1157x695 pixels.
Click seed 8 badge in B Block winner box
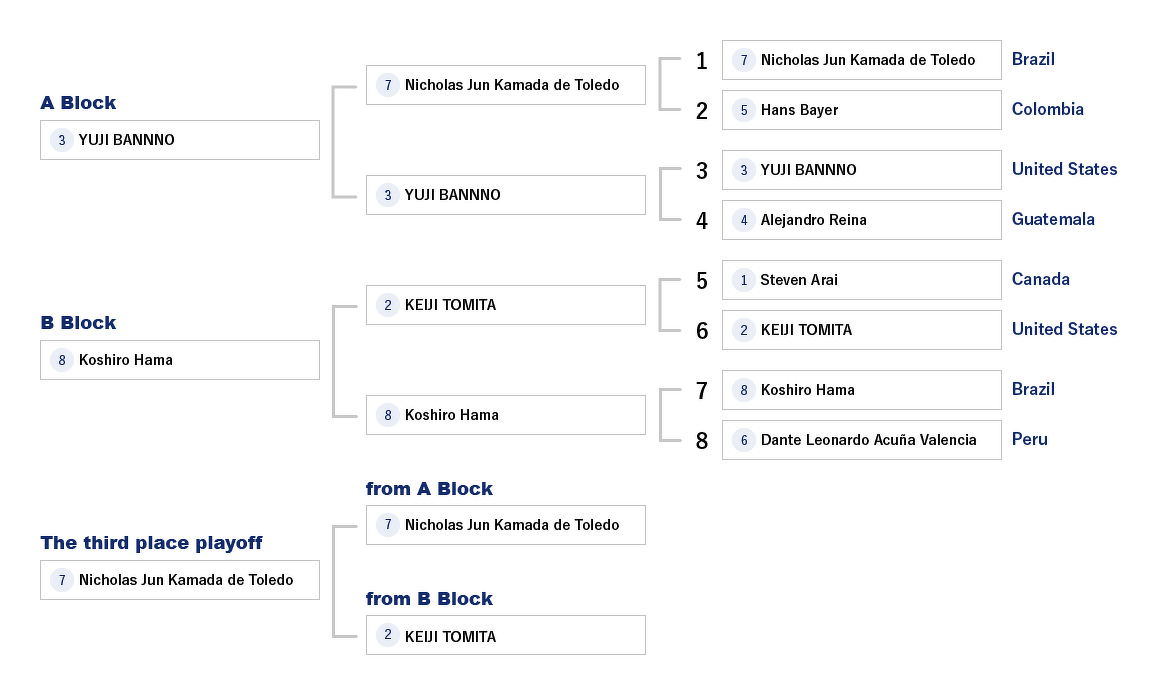pyautogui.click(x=62, y=360)
